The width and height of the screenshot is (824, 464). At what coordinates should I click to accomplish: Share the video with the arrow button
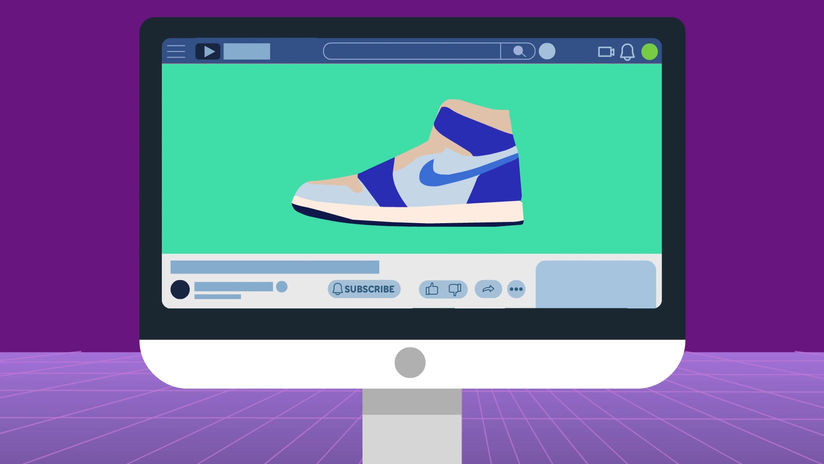[488, 289]
